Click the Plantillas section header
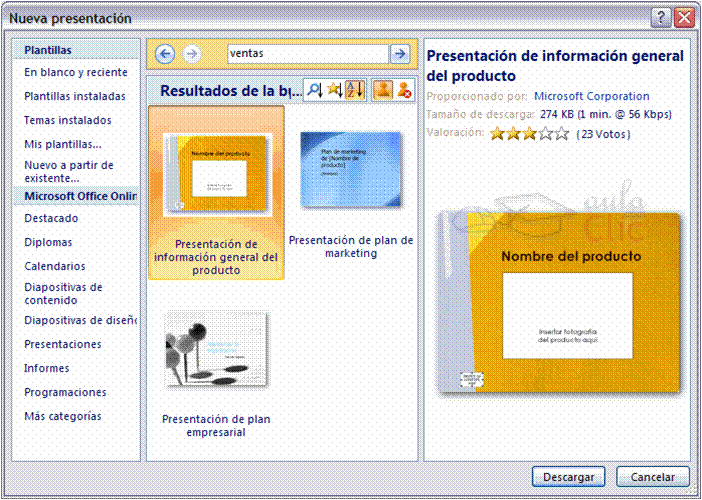 (x=76, y=50)
